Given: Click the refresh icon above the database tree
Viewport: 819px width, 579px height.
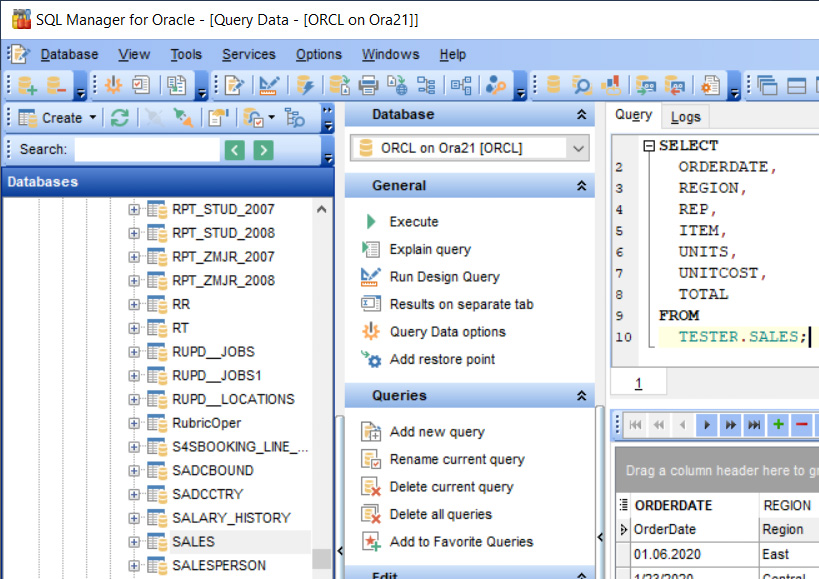Looking at the screenshot, I should coord(120,117).
